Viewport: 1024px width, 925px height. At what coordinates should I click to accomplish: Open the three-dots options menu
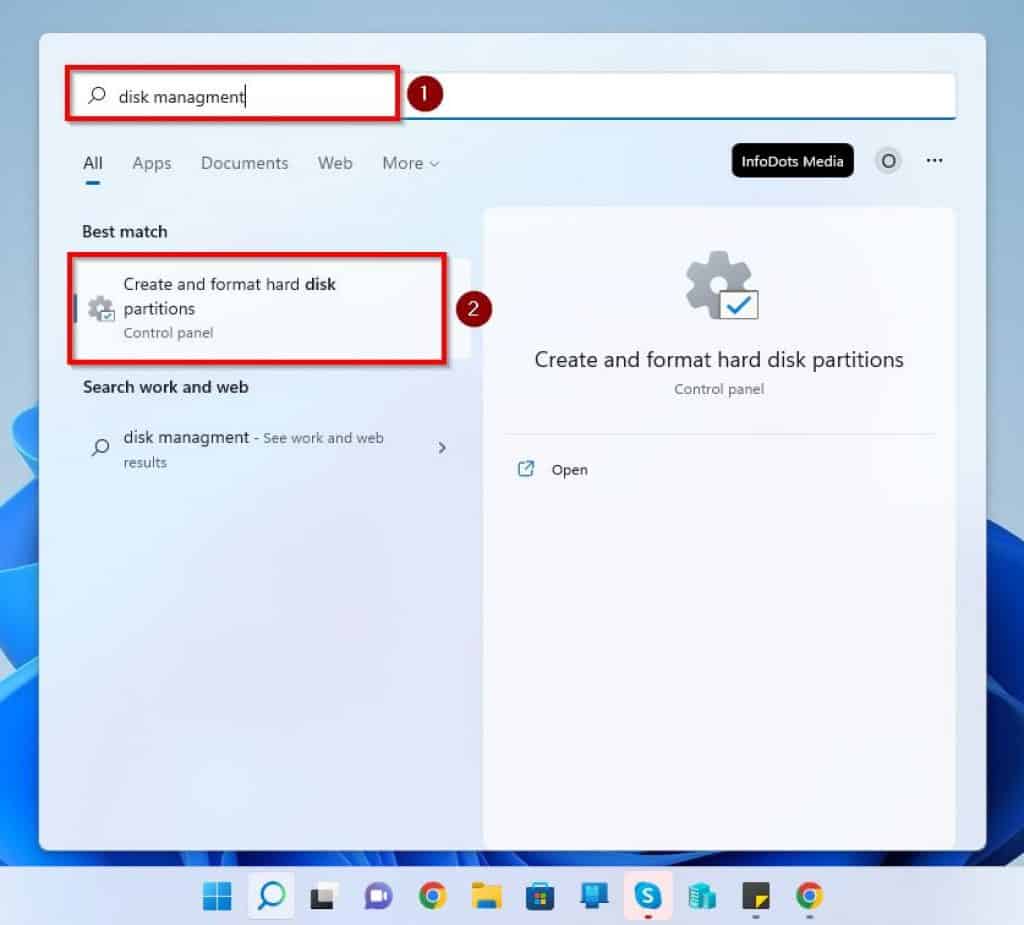click(x=934, y=161)
